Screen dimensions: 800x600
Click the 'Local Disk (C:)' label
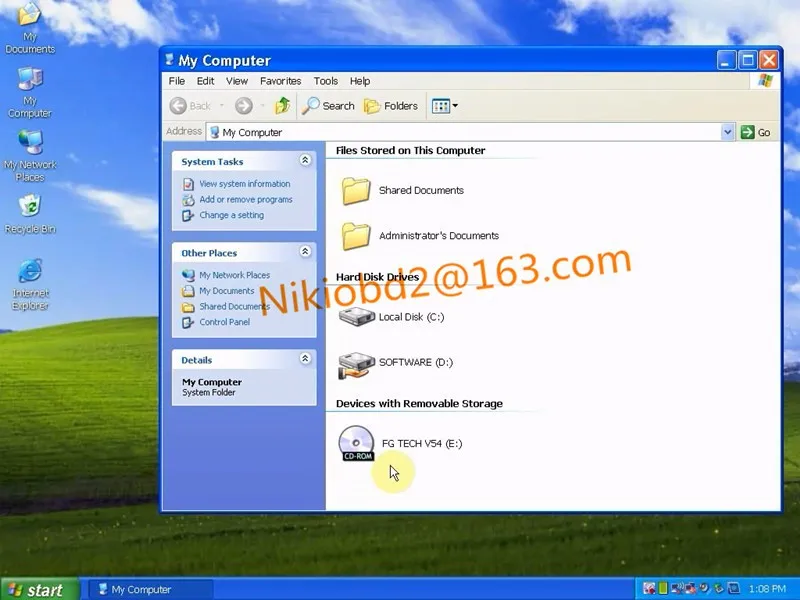tap(411, 317)
